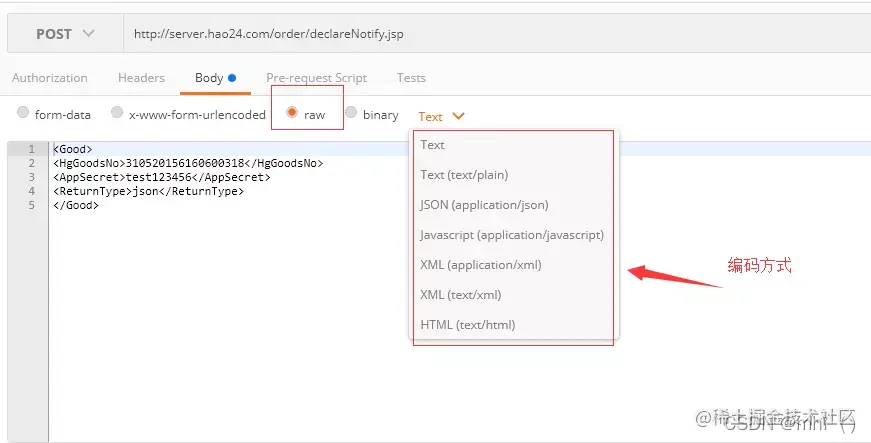The width and height of the screenshot is (871, 443).
Task: Switch to the Authorization tab
Action: point(50,78)
